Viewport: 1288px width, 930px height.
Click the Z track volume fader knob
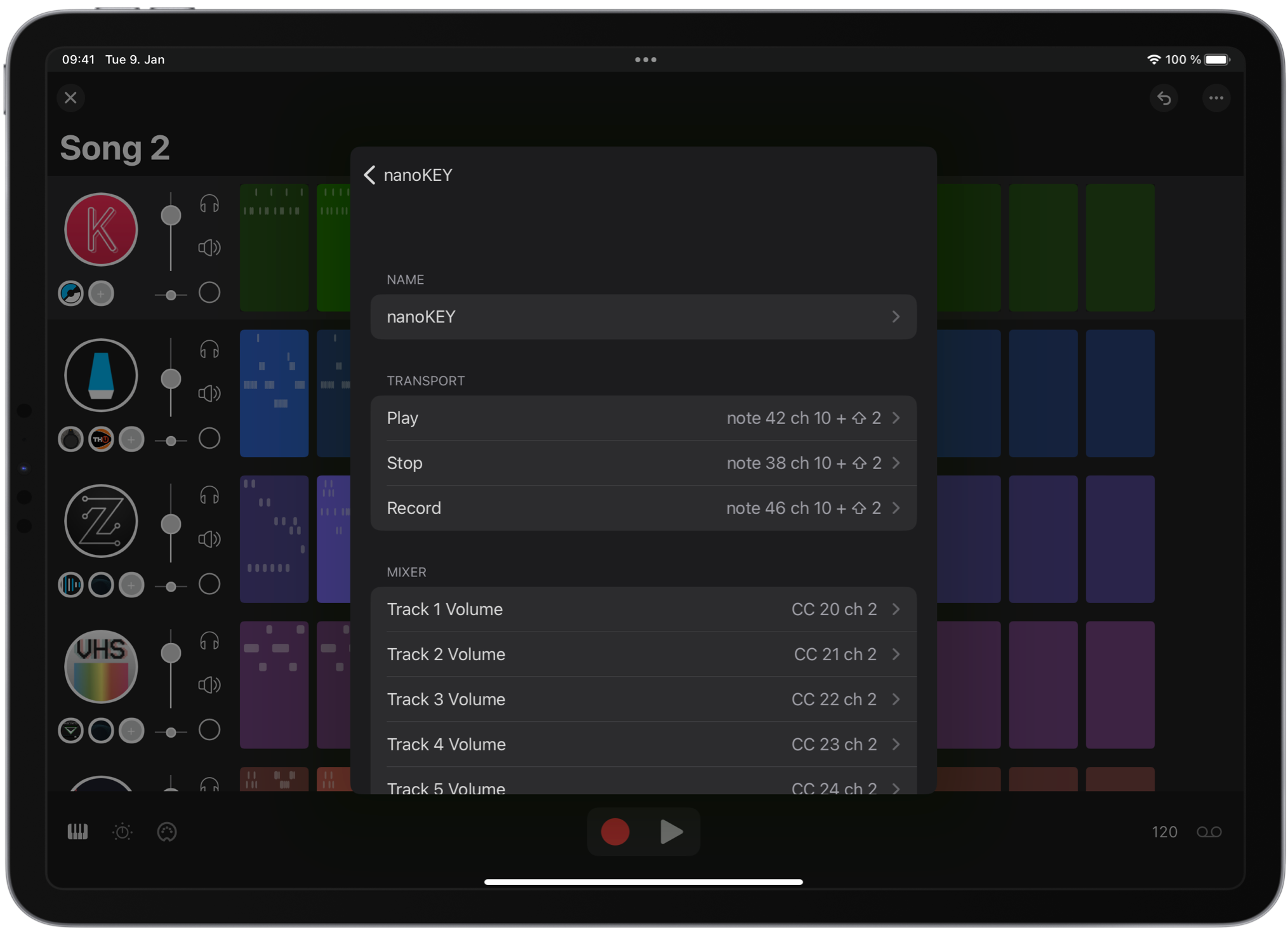click(x=171, y=525)
